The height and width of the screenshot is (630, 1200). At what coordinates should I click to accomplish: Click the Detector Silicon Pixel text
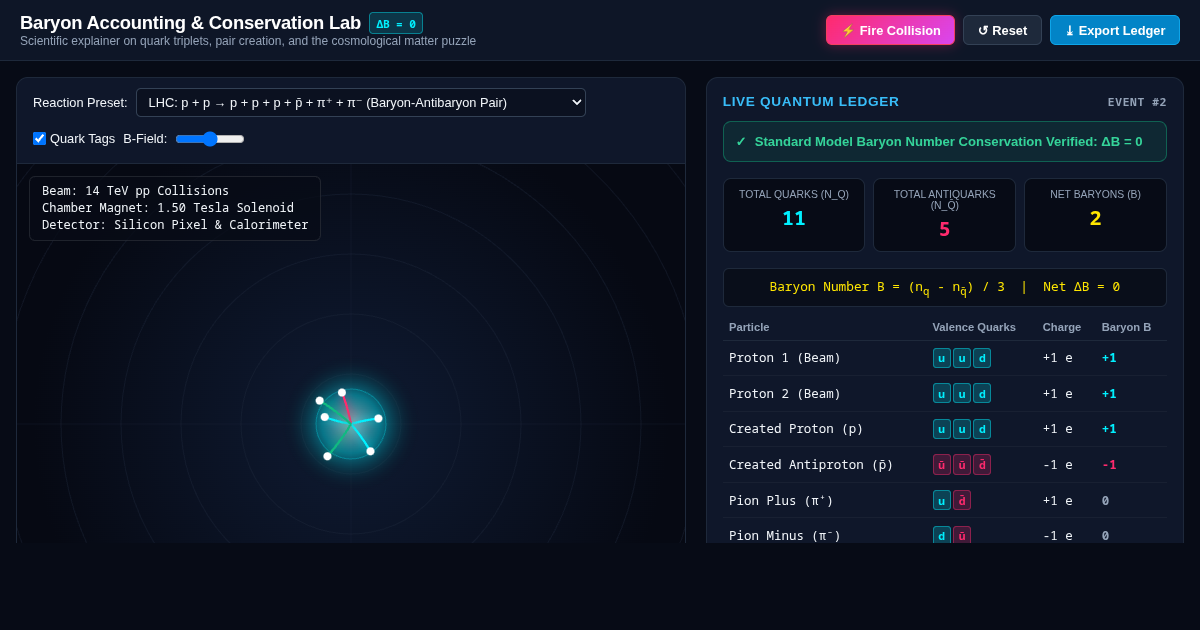[x=175, y=225]
